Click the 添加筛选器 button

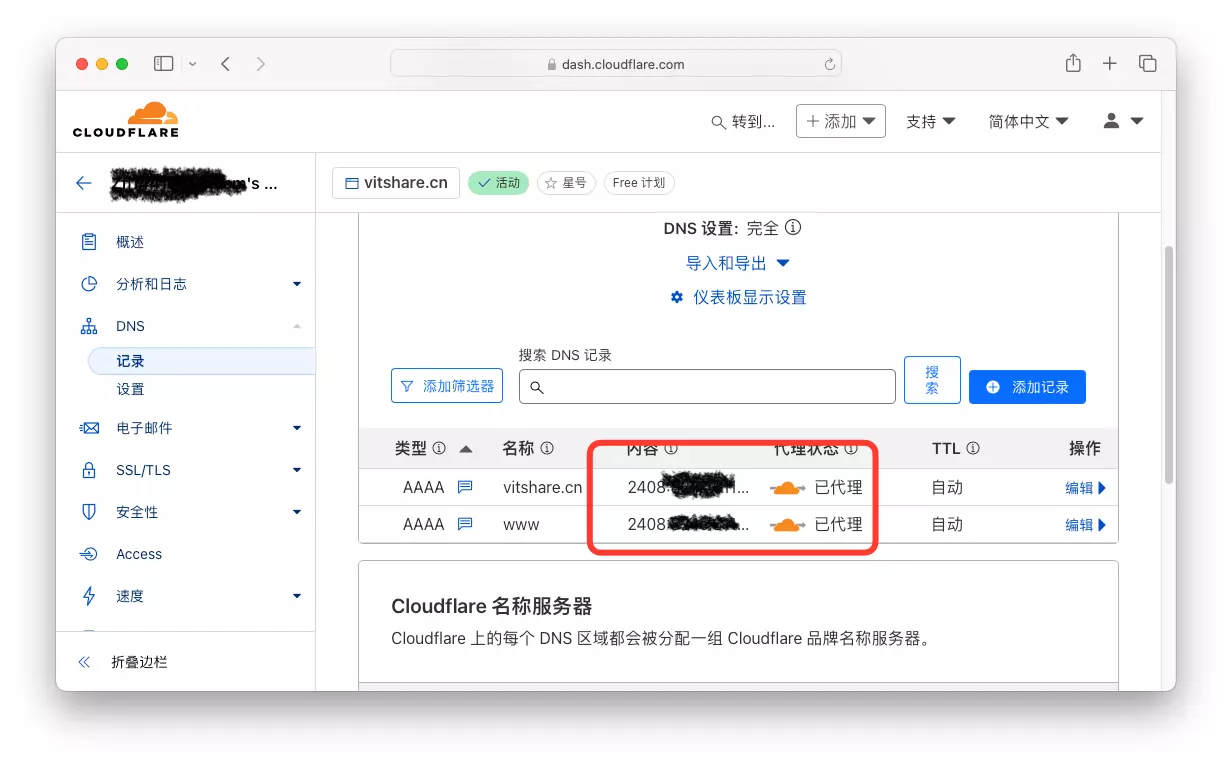pyautogui.click(x=447, y=386)
